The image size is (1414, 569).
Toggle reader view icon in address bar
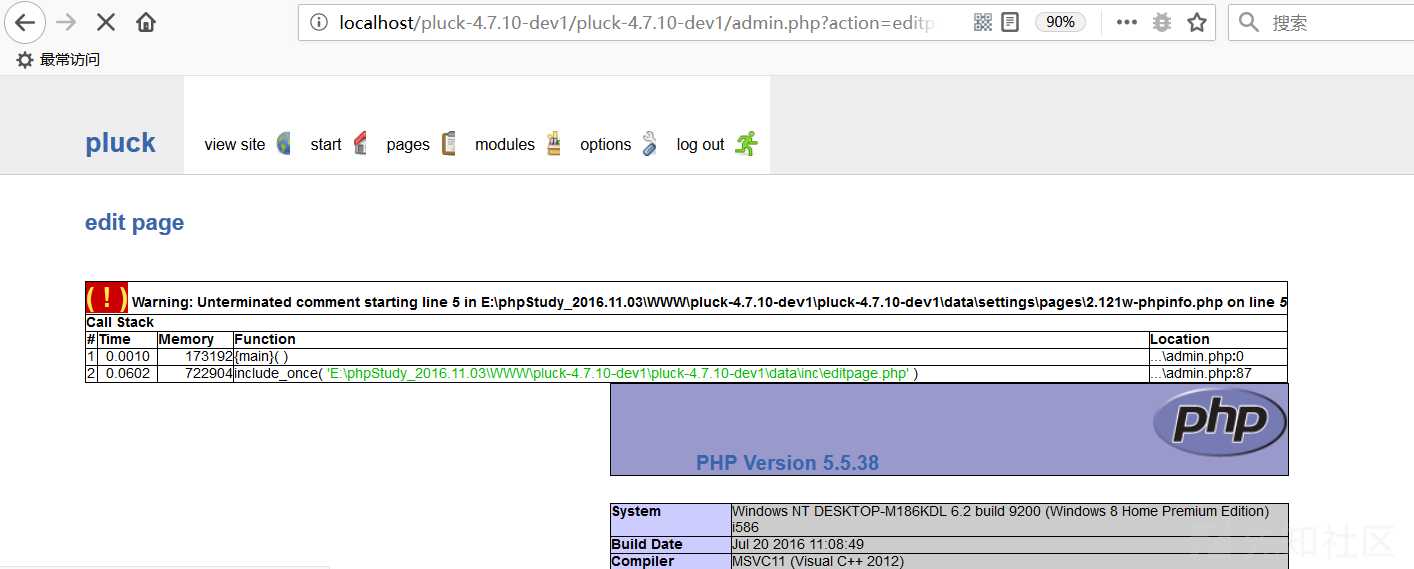1010,22
